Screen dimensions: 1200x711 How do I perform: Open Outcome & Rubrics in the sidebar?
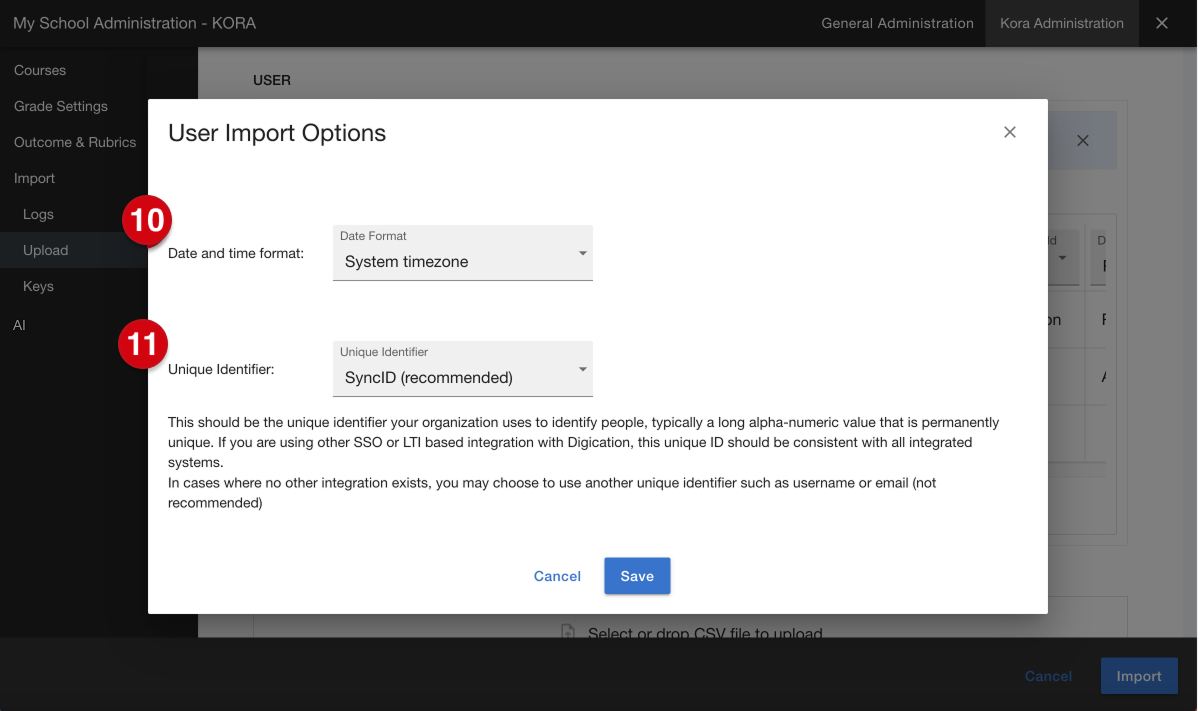pos(75,142)
